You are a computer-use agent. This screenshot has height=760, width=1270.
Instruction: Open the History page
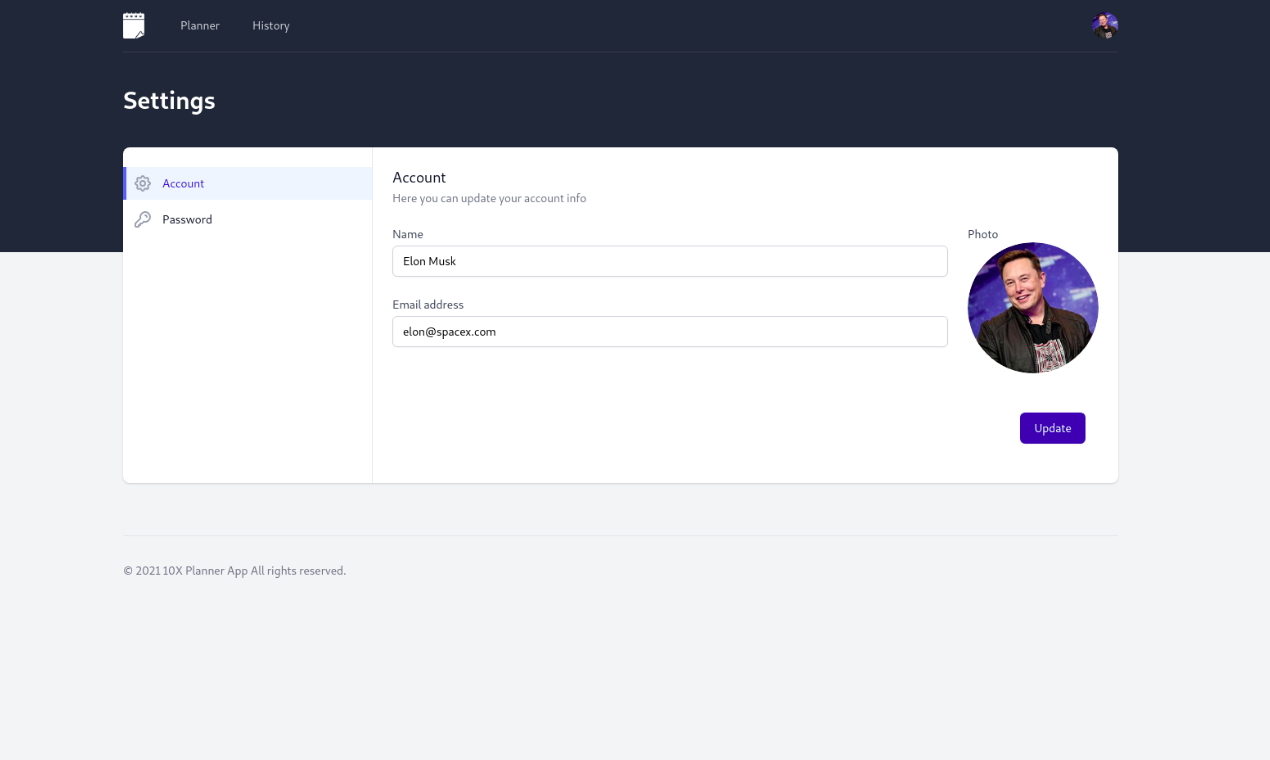tap(270, 25)
